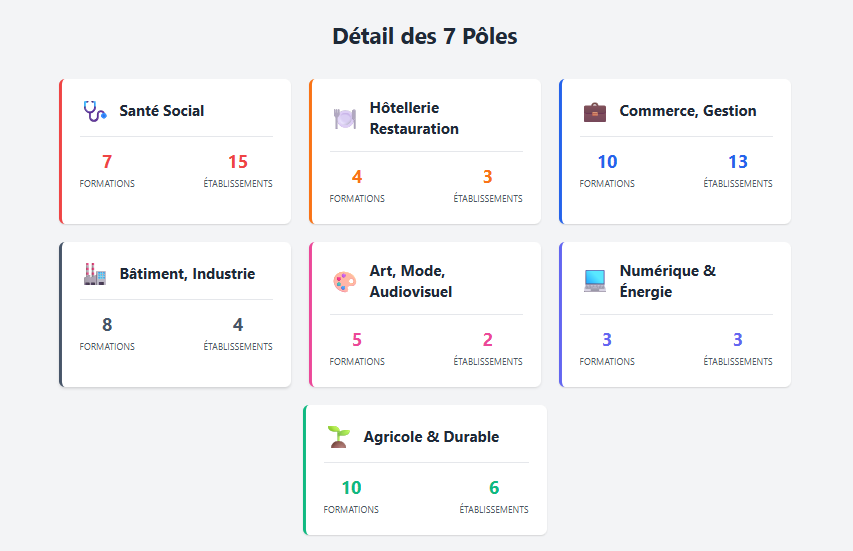Image resolution: width=853 pixels, height=551 pixels.
Task: Click the plate and cutlery Hôtellerie icon
Action: 344,118
